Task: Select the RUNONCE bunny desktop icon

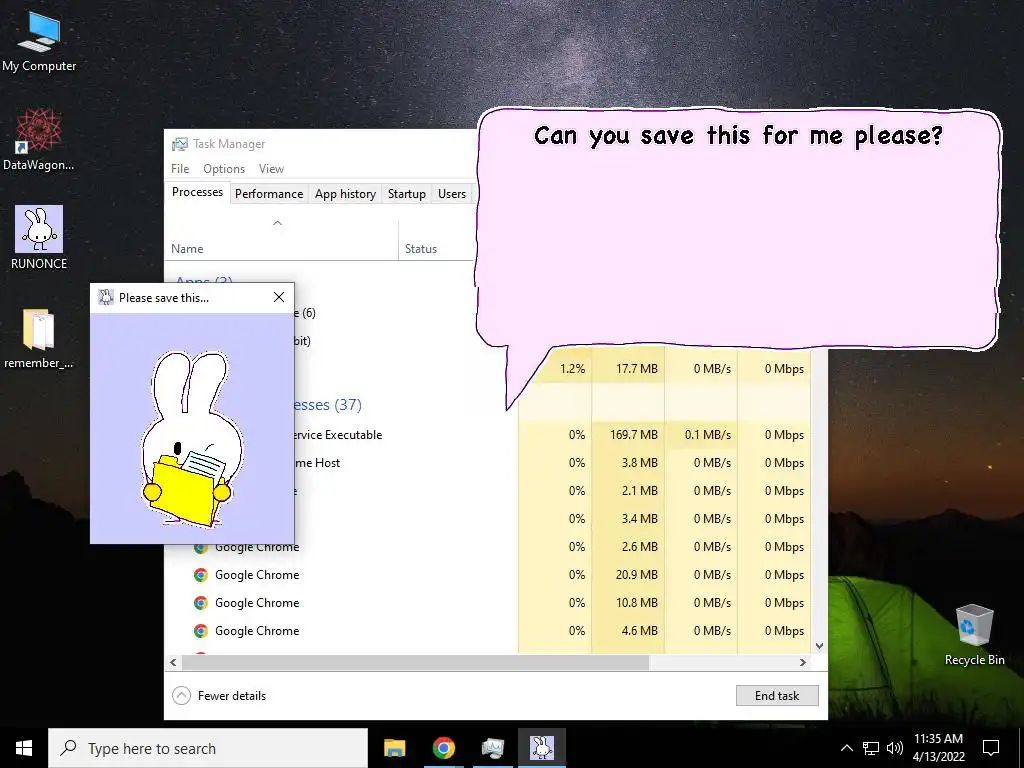Action: [x=39, y=238]
